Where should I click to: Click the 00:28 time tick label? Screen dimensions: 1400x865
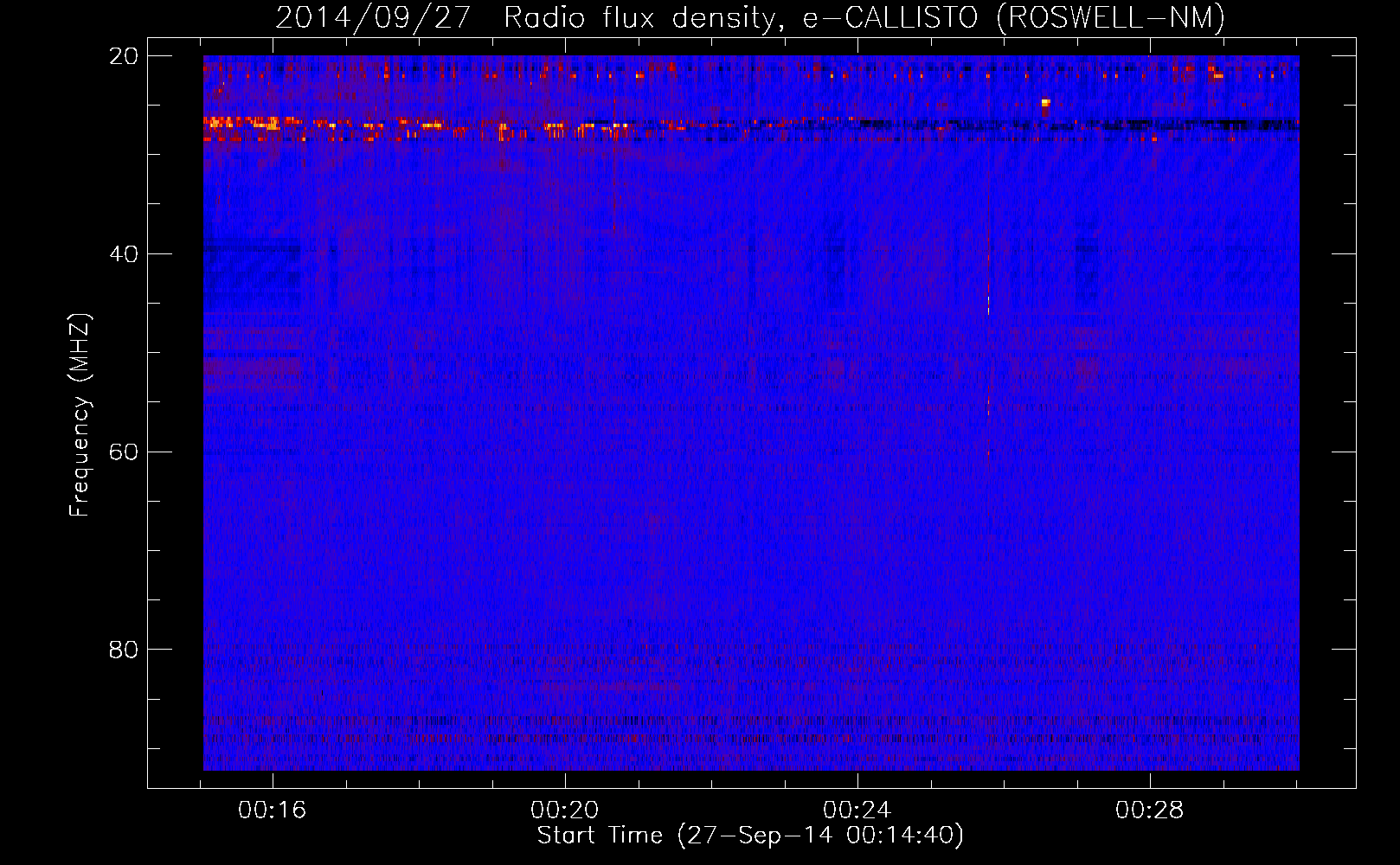point(1150,810)
